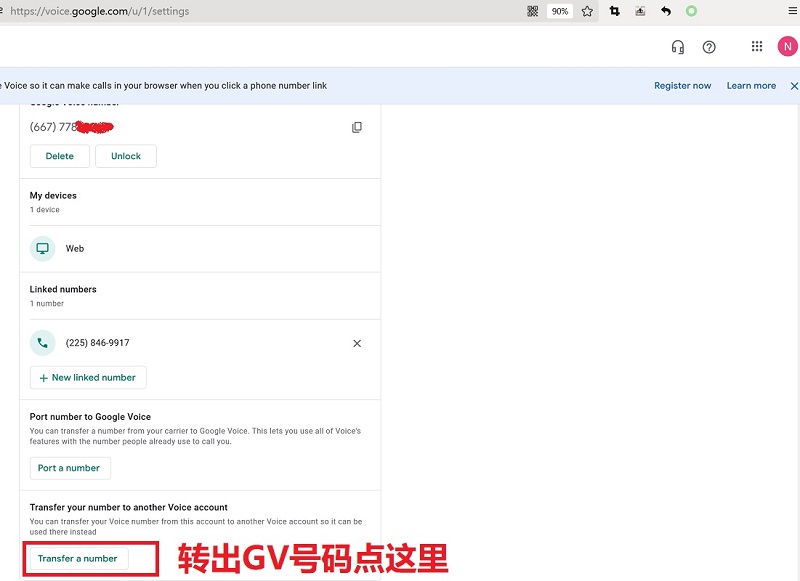Copy the Google Voice number
Screen dimensions: 800x581
coord(357,127)
